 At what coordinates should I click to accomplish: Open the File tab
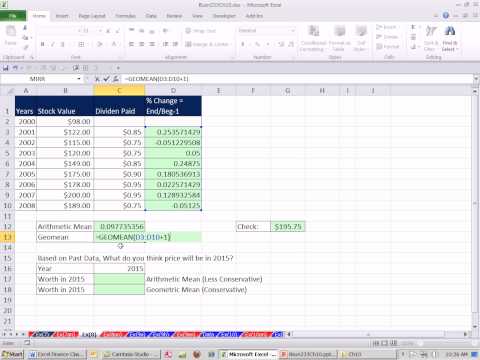(13, 16)
